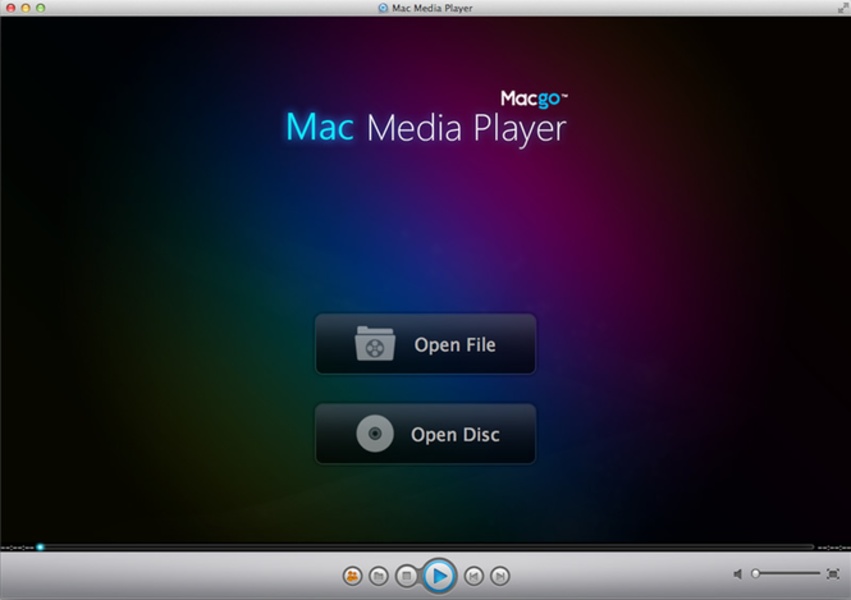Skip to the next track
This screenshot has width=851, height=600.
(500, 576)
